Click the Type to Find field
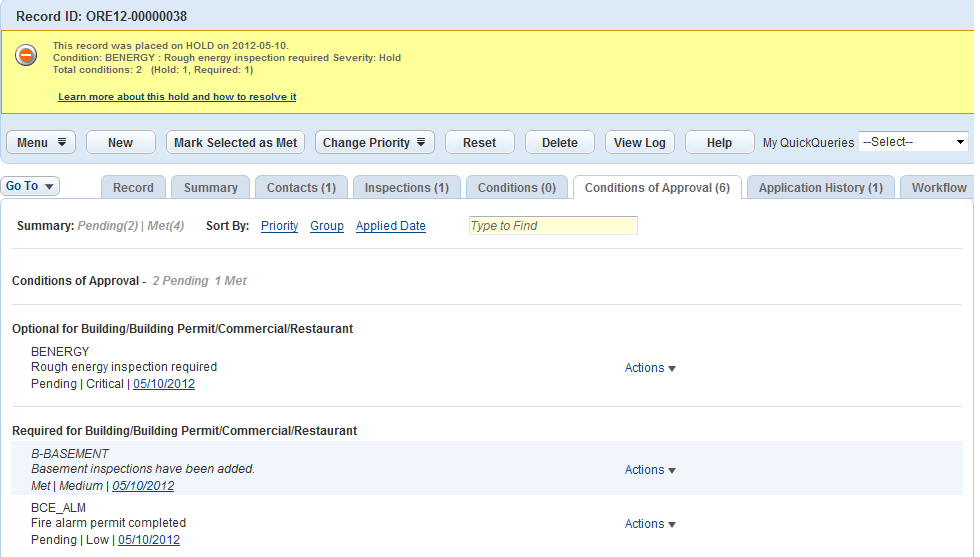980x557 pixels. click(552, 226)
